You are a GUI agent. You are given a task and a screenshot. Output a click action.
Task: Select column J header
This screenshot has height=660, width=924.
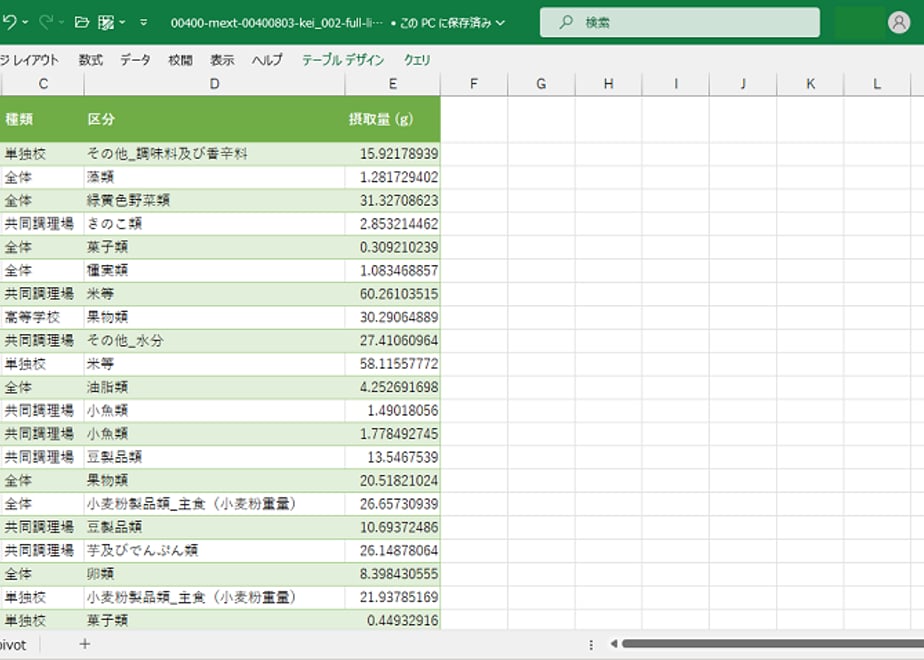tap(743, 84)
